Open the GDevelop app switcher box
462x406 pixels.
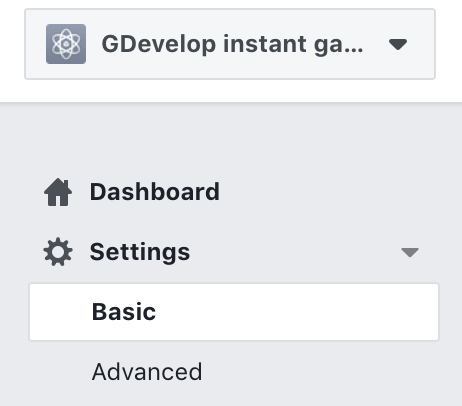(x=230, y=44)
